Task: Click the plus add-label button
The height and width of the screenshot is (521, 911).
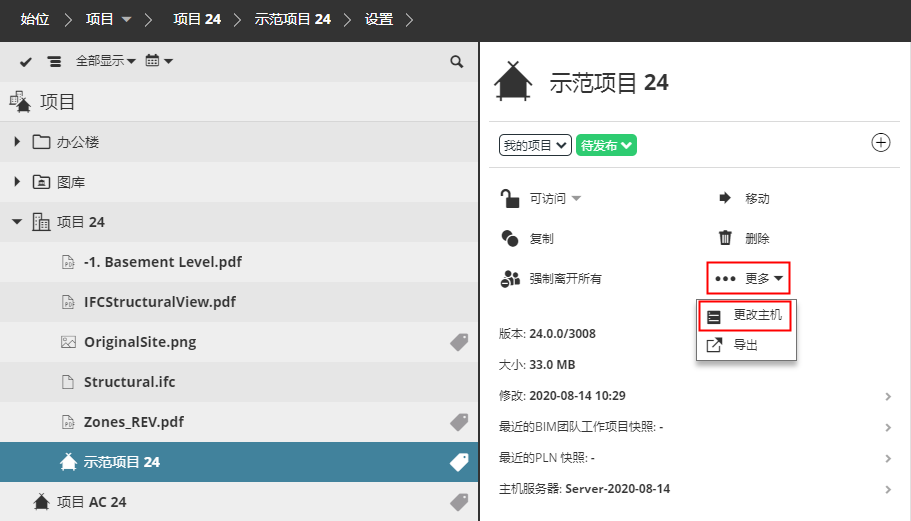Action: pos(881,142)
